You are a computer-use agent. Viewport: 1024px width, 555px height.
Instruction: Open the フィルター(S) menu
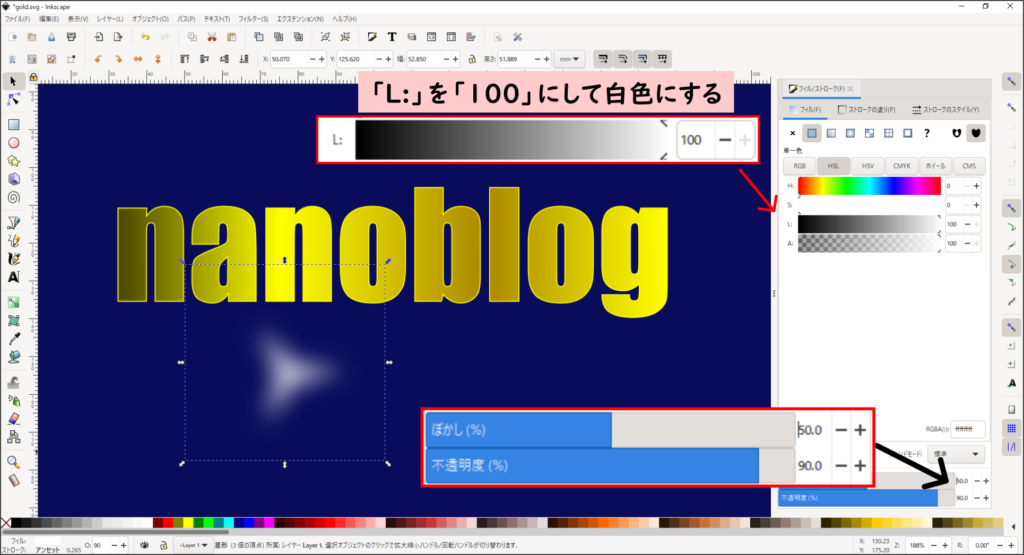253,19
